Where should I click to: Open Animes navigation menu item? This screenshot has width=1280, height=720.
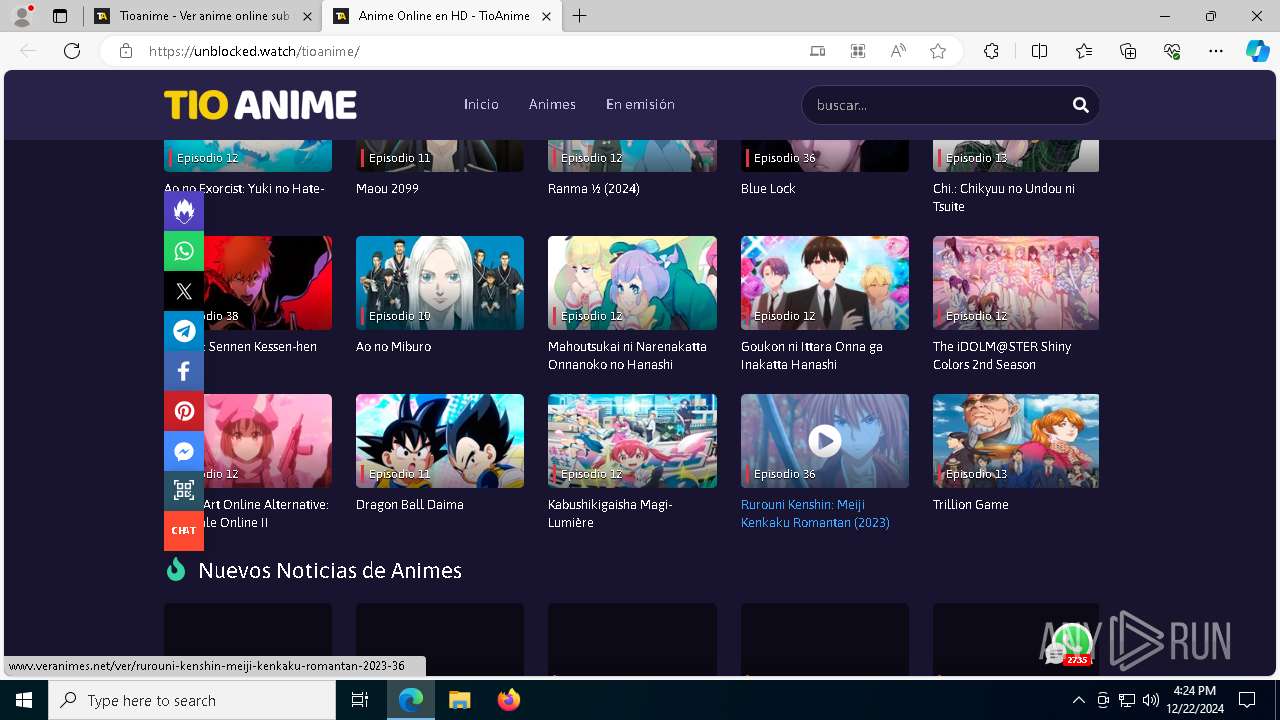coord(552,104)
